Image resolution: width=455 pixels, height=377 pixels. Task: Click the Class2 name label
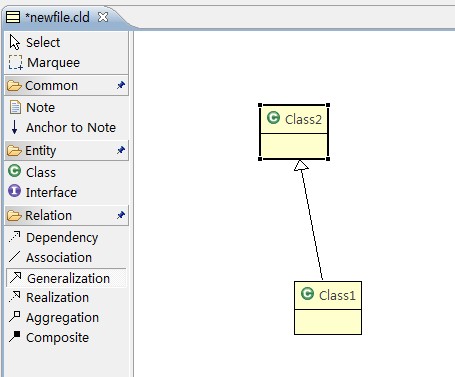pos(303,119)
